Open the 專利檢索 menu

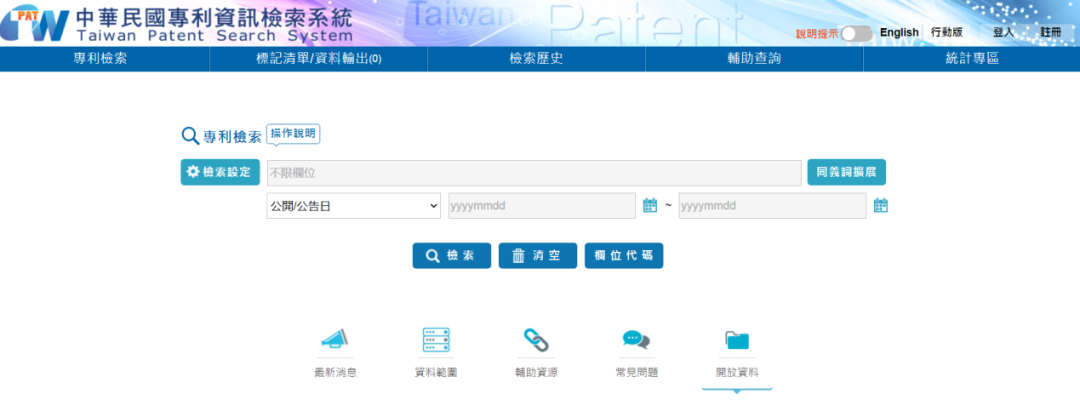tap(101, 59)
